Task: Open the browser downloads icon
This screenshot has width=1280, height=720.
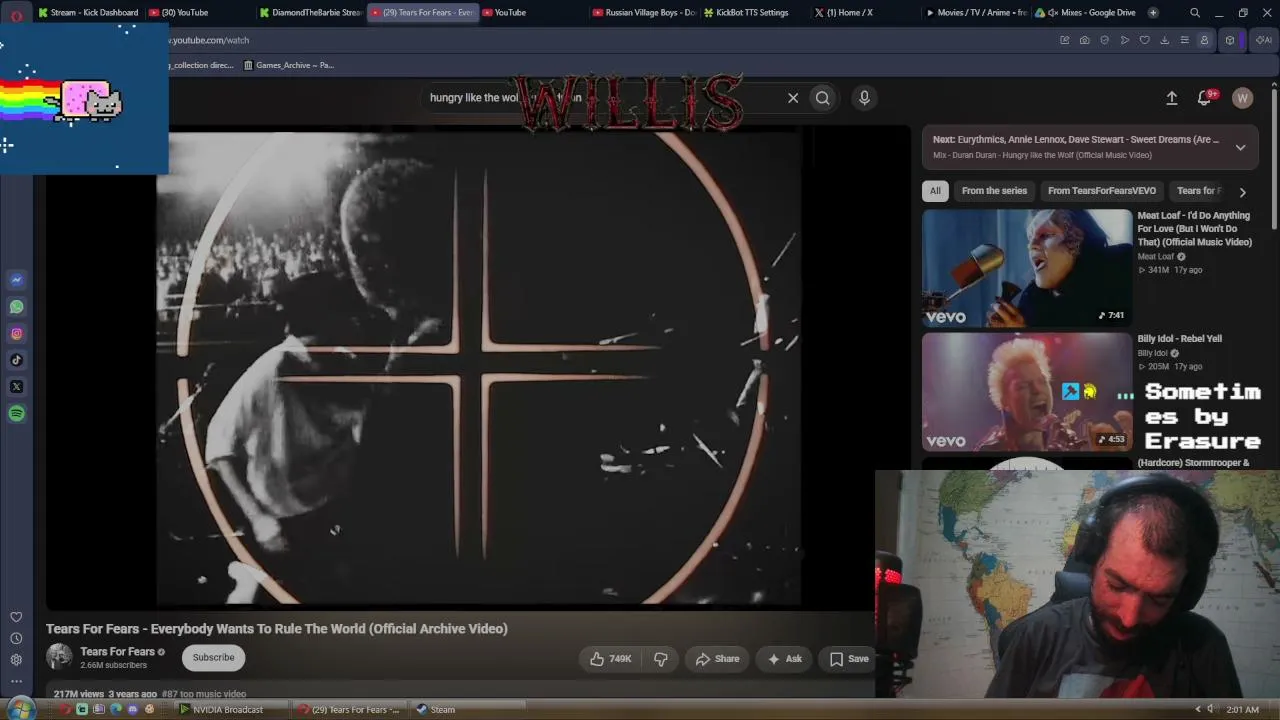Action: [1164, 40]
